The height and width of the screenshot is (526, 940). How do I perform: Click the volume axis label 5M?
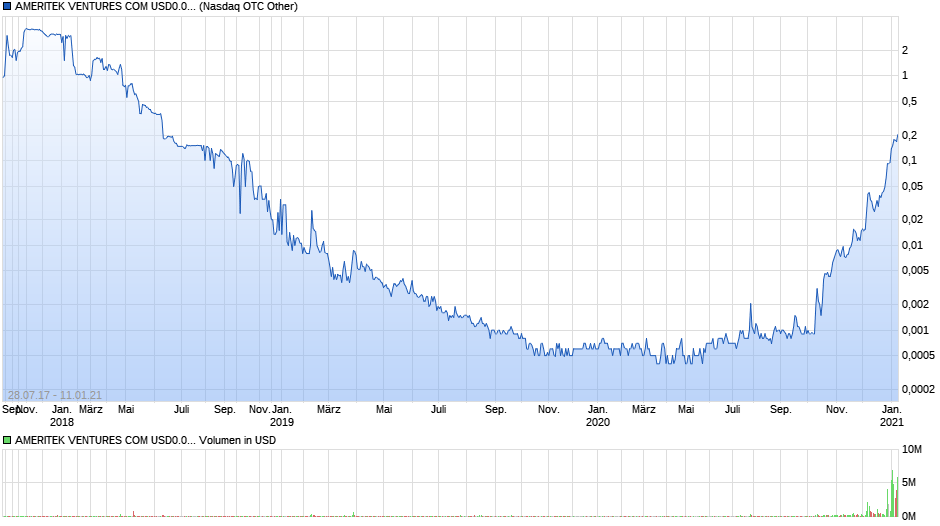click(909, 482)
